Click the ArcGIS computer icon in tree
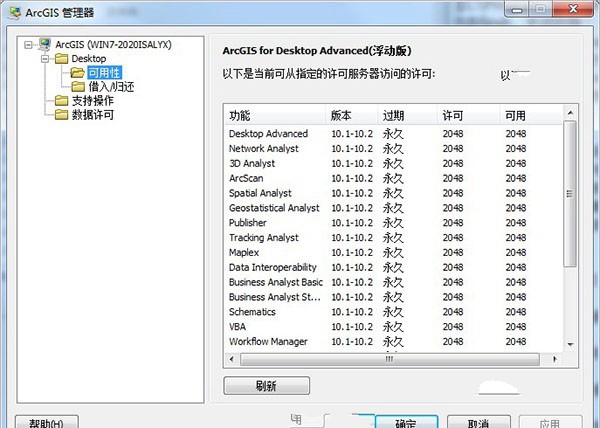The image size is (600, 428). point(44,45)
